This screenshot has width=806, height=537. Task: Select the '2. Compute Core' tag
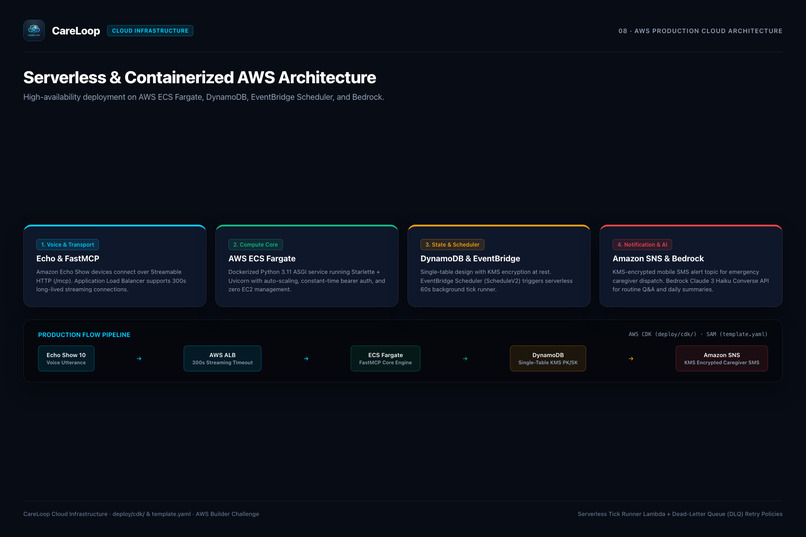[x=255, y=245]
